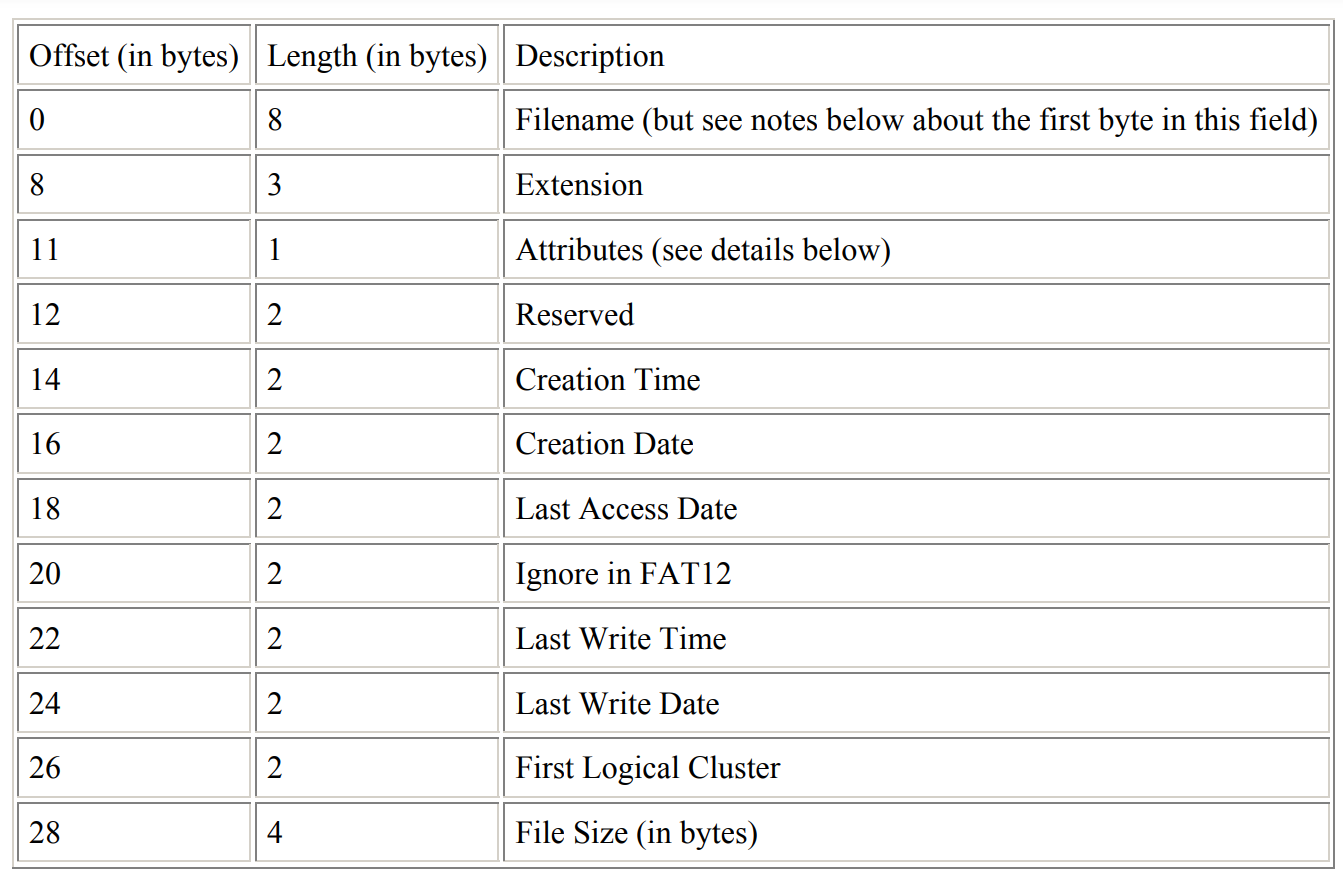Select the Filename description cell
The height and width of the screenshot is (878, 1343).
(915, 120)
